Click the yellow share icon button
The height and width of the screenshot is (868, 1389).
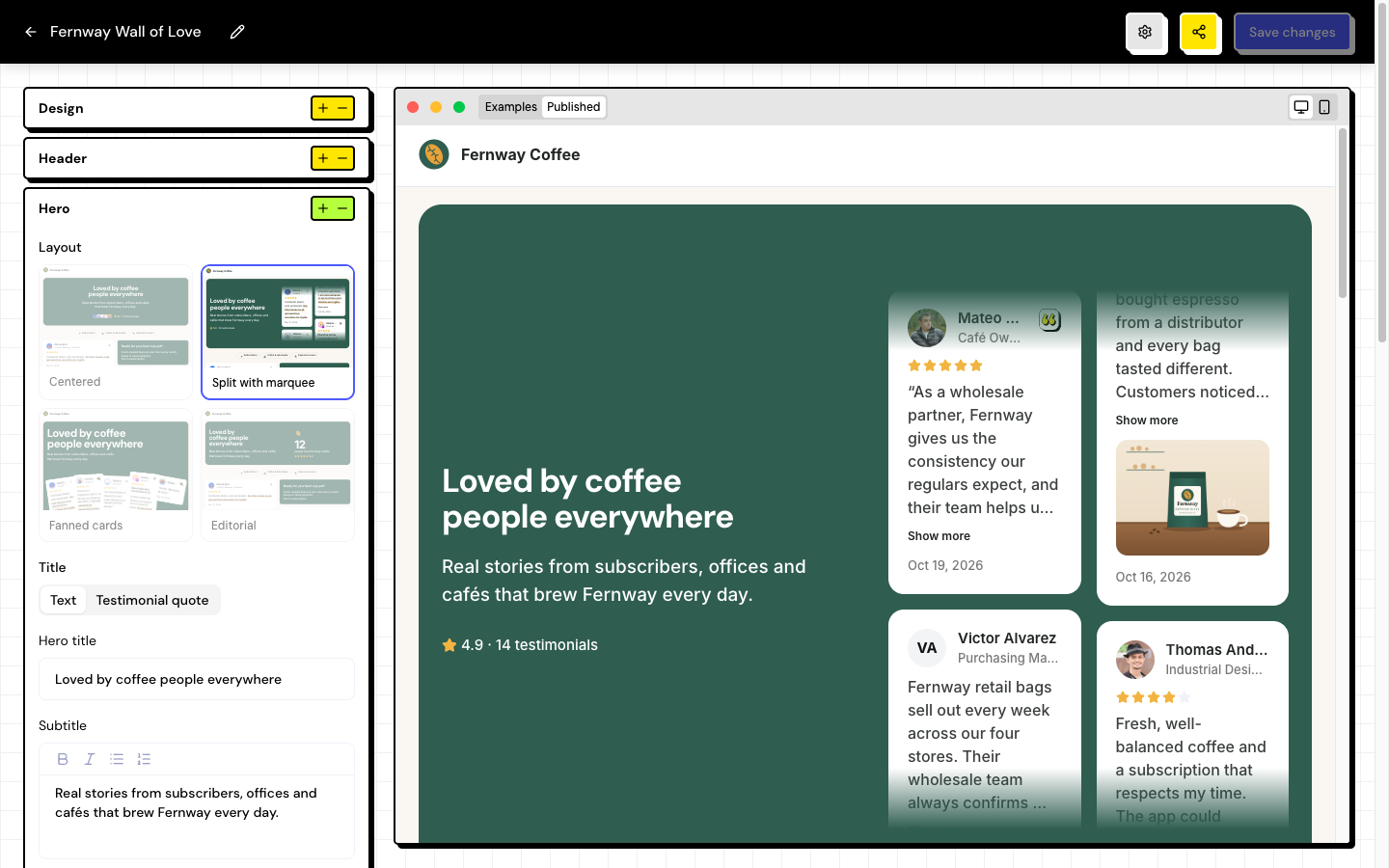click(1199, 32)
